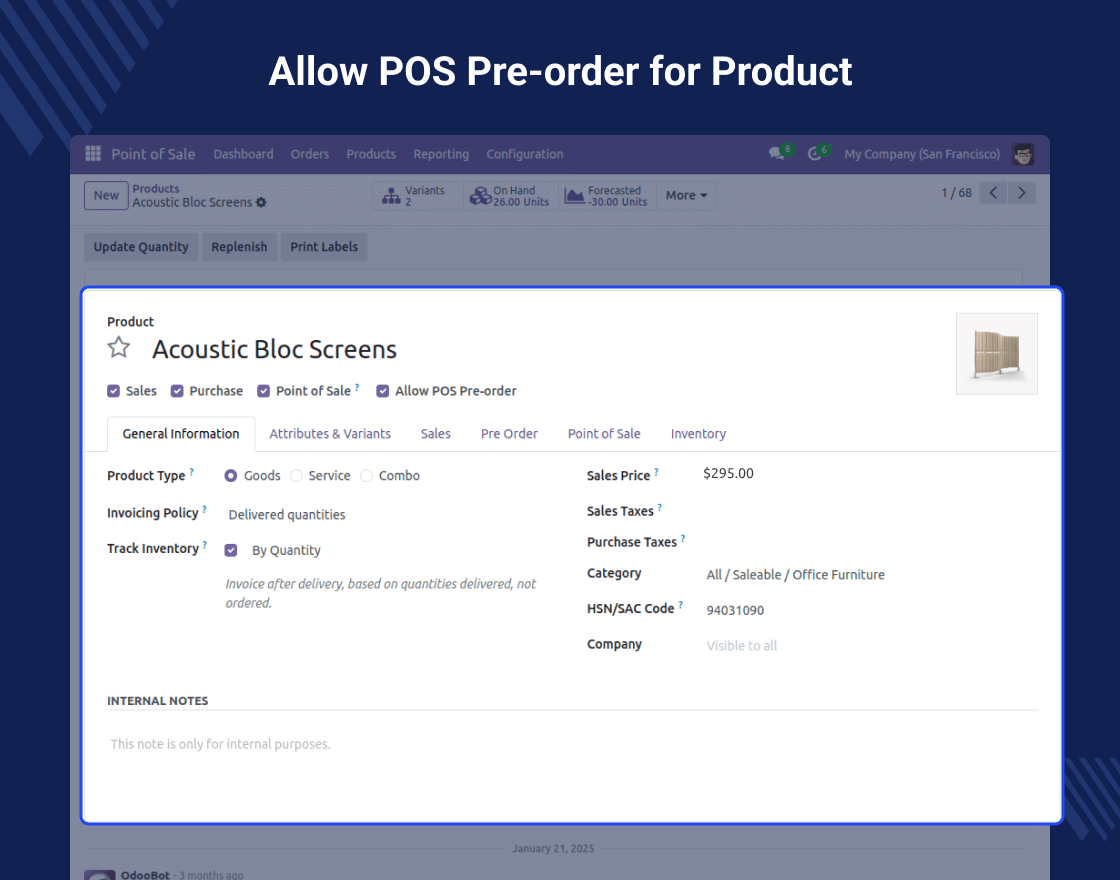Open Orders menu

(309, 154)
